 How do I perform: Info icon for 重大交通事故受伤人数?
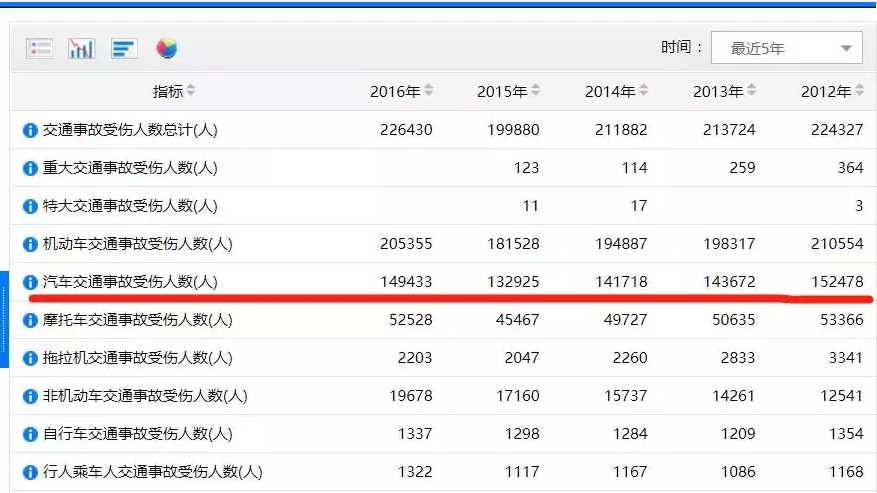point(30,168)
